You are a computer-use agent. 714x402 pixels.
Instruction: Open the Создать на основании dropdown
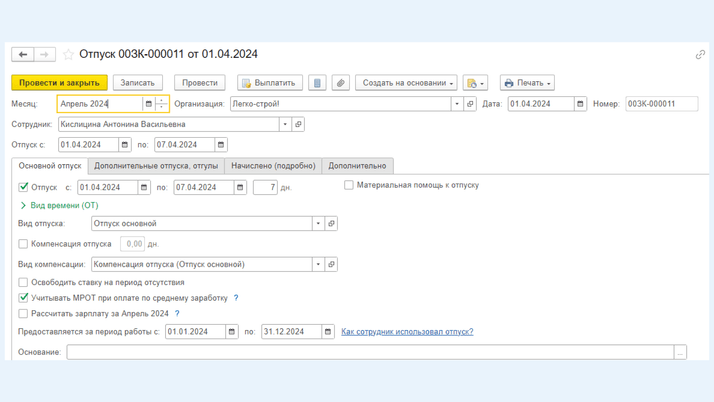pyautogui.click(x=408, y=83)
